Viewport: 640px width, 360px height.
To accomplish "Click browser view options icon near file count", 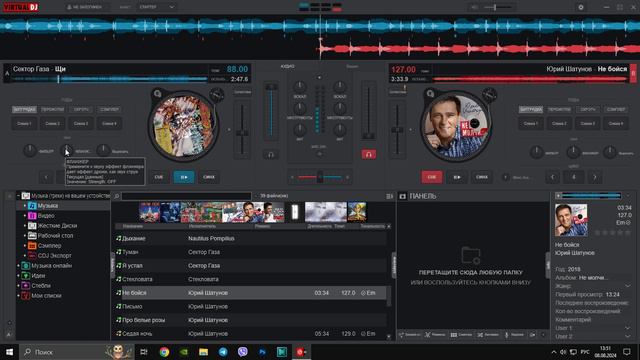I will point(389,196).
